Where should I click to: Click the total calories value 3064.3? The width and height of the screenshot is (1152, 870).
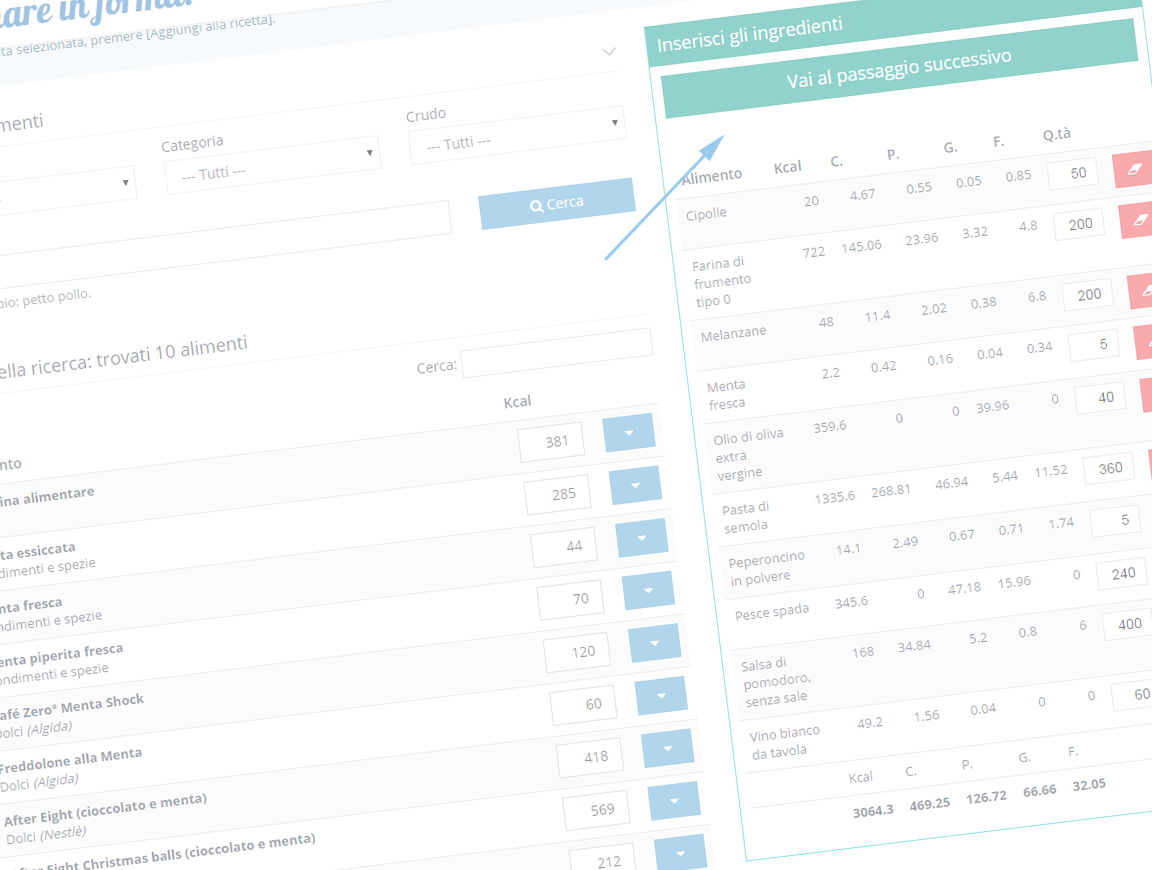tap(873, 810)
